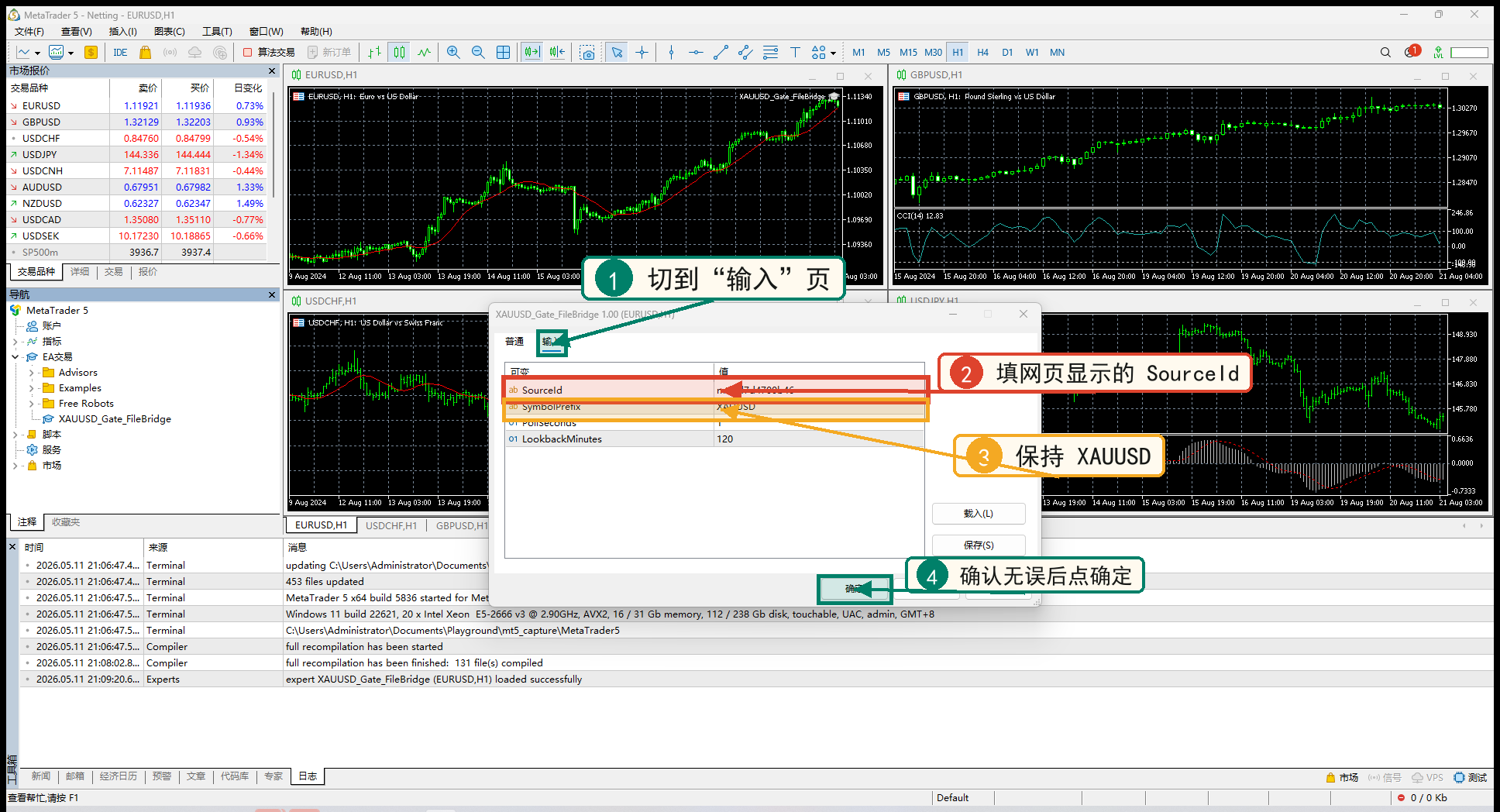Click the LookbackMinutes value field 120
Viewport: 1500px width, 812px height.
coord(819,439)
